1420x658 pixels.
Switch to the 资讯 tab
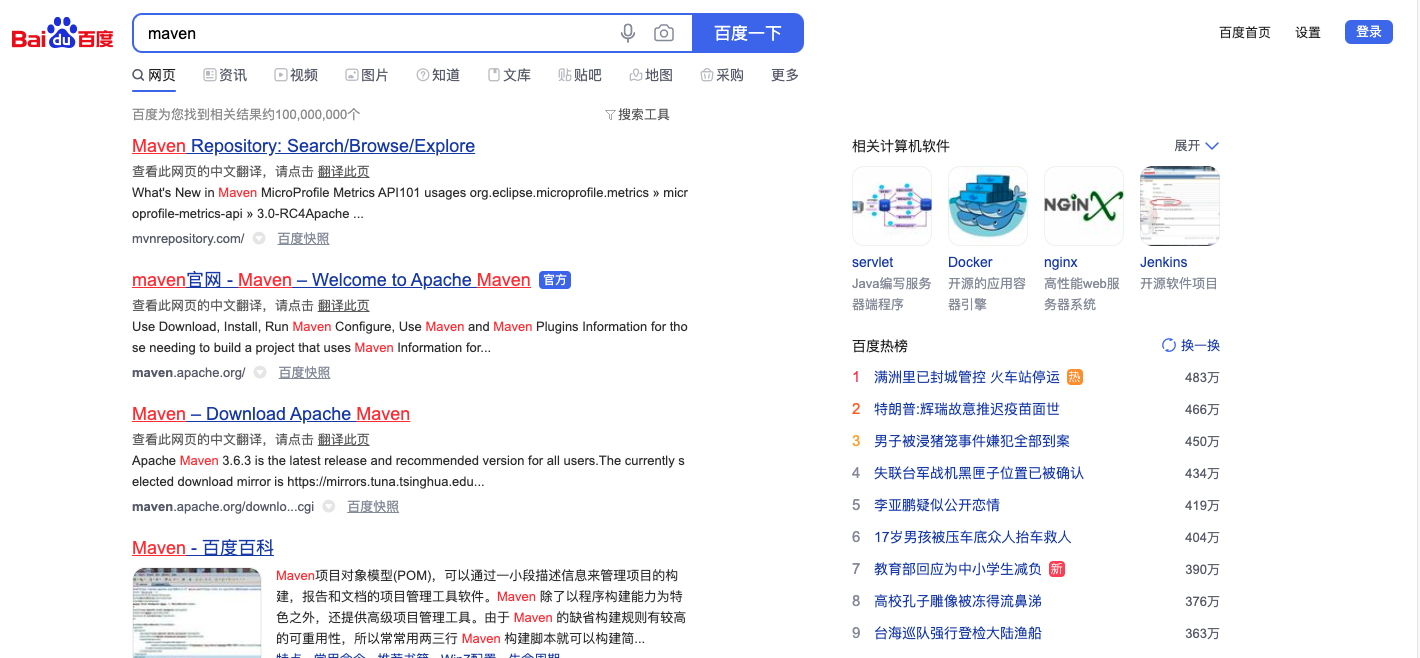(225, 75)
